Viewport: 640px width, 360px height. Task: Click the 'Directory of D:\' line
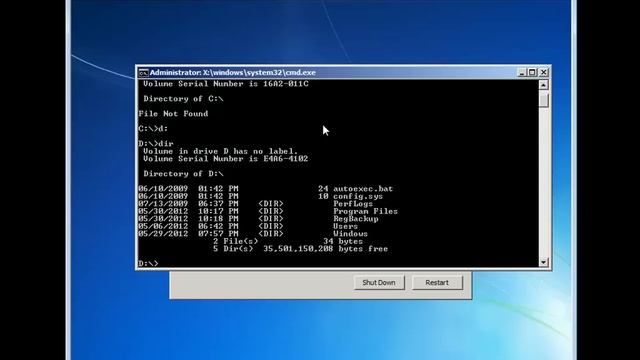coord(183,174)
